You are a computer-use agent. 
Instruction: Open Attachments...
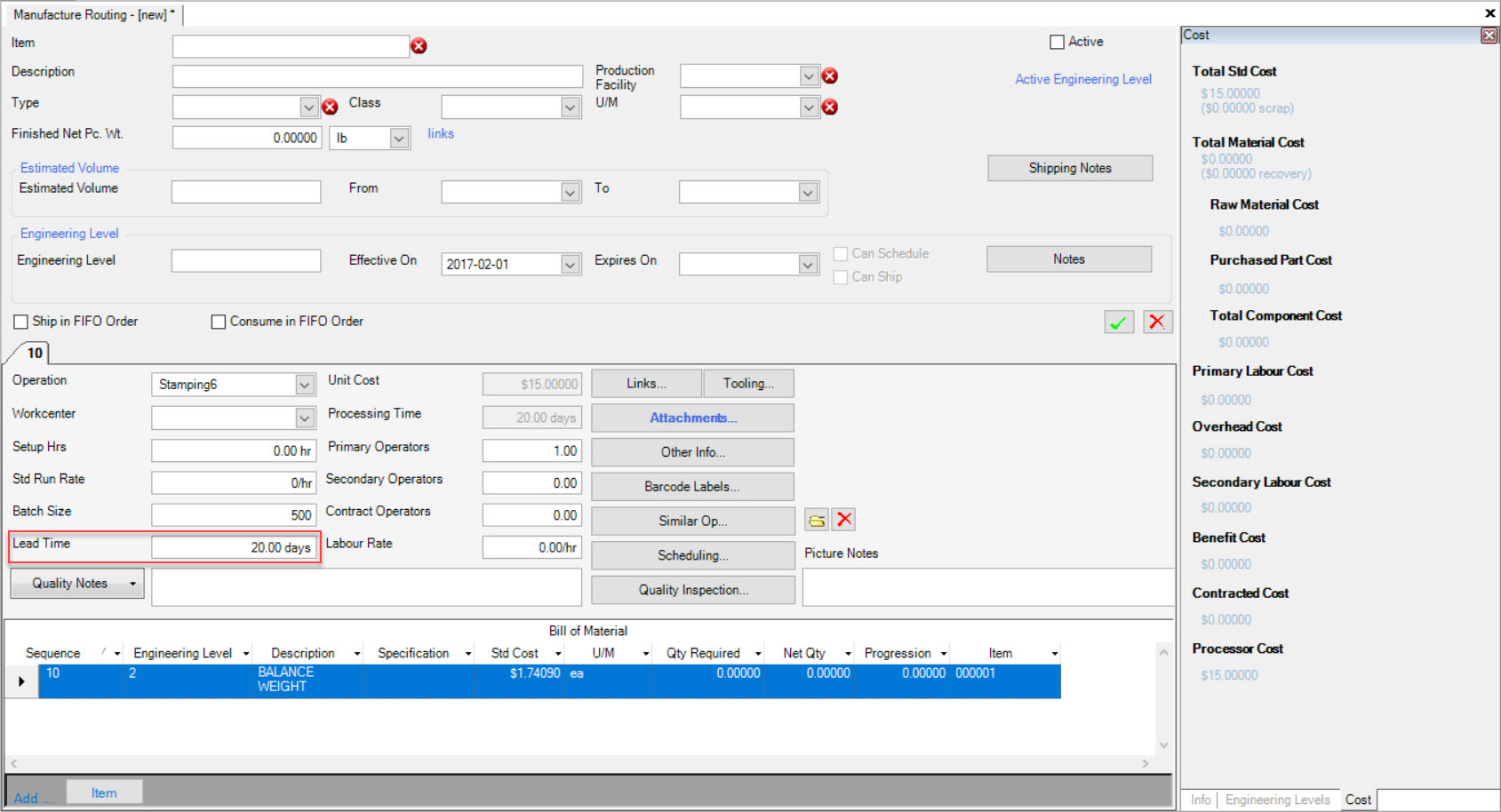click(x=692, y=418)
